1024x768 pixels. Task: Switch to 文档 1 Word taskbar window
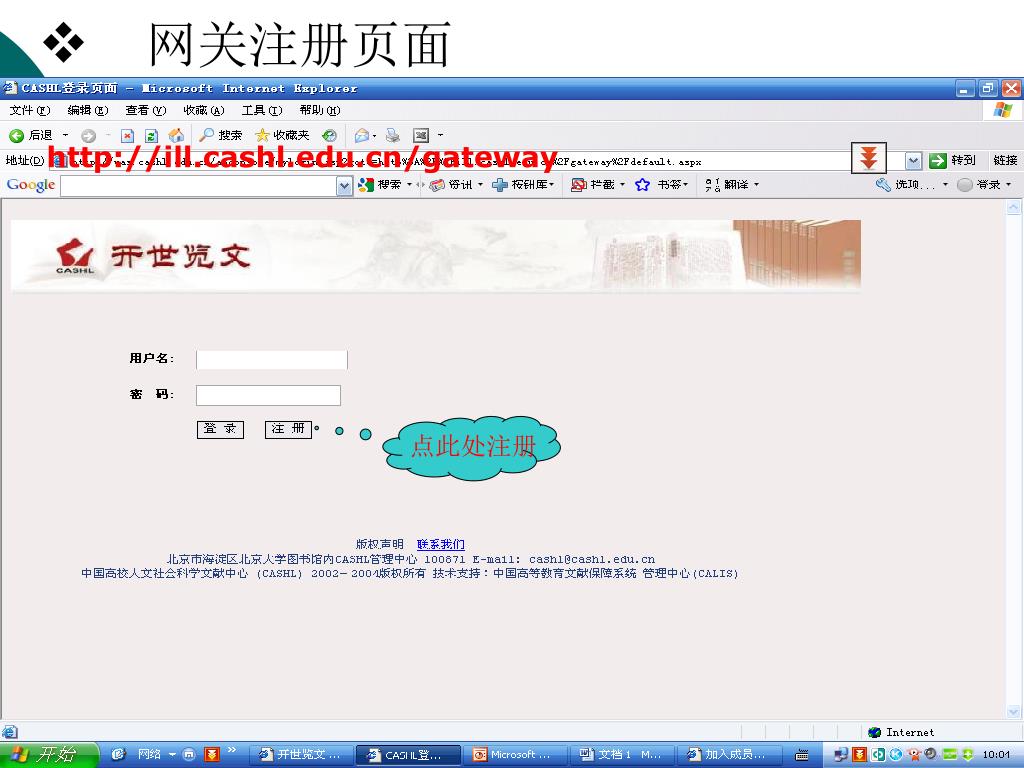click(620, 755)
